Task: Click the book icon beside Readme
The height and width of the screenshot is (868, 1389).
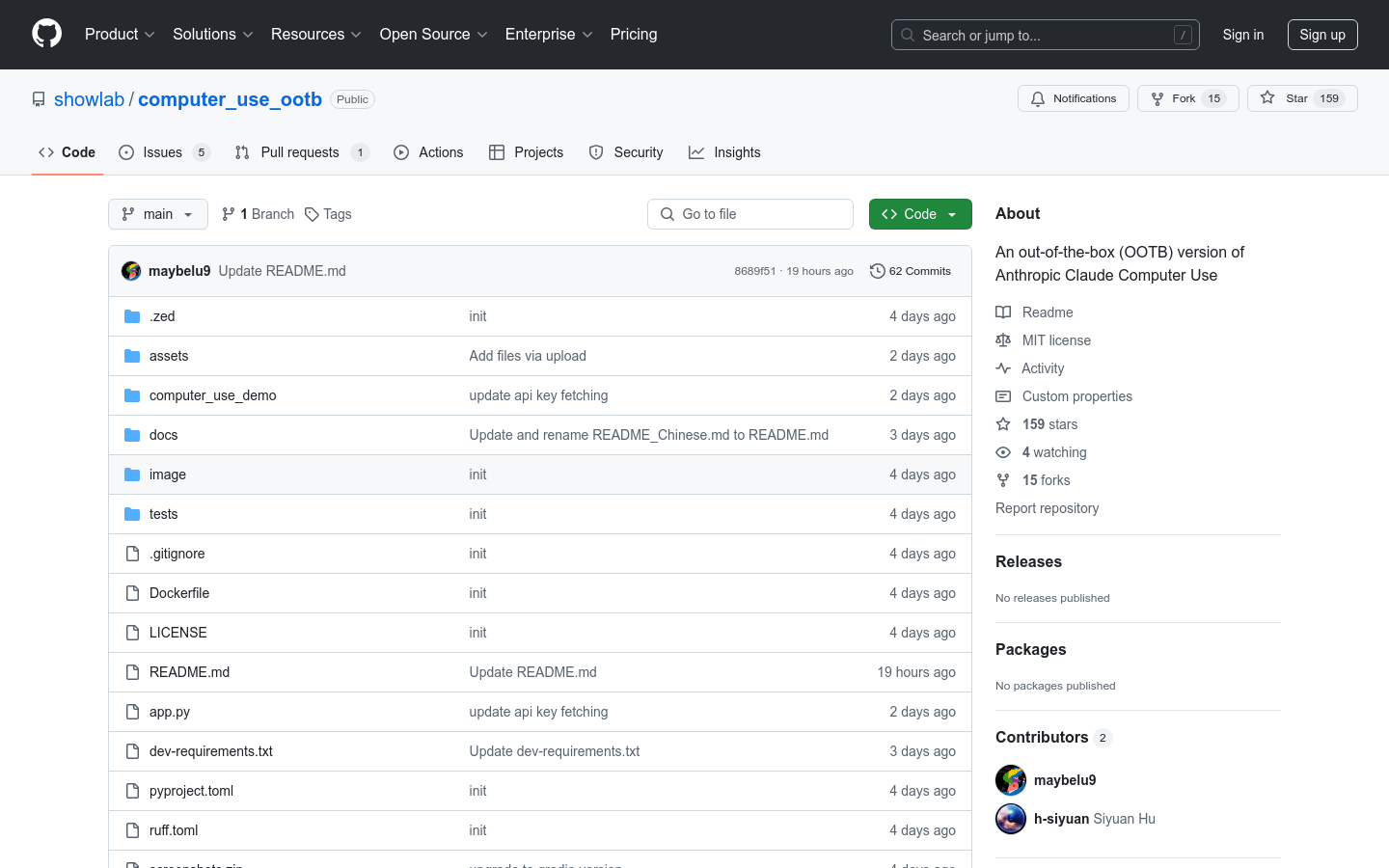Action: tap(1003, 312)
